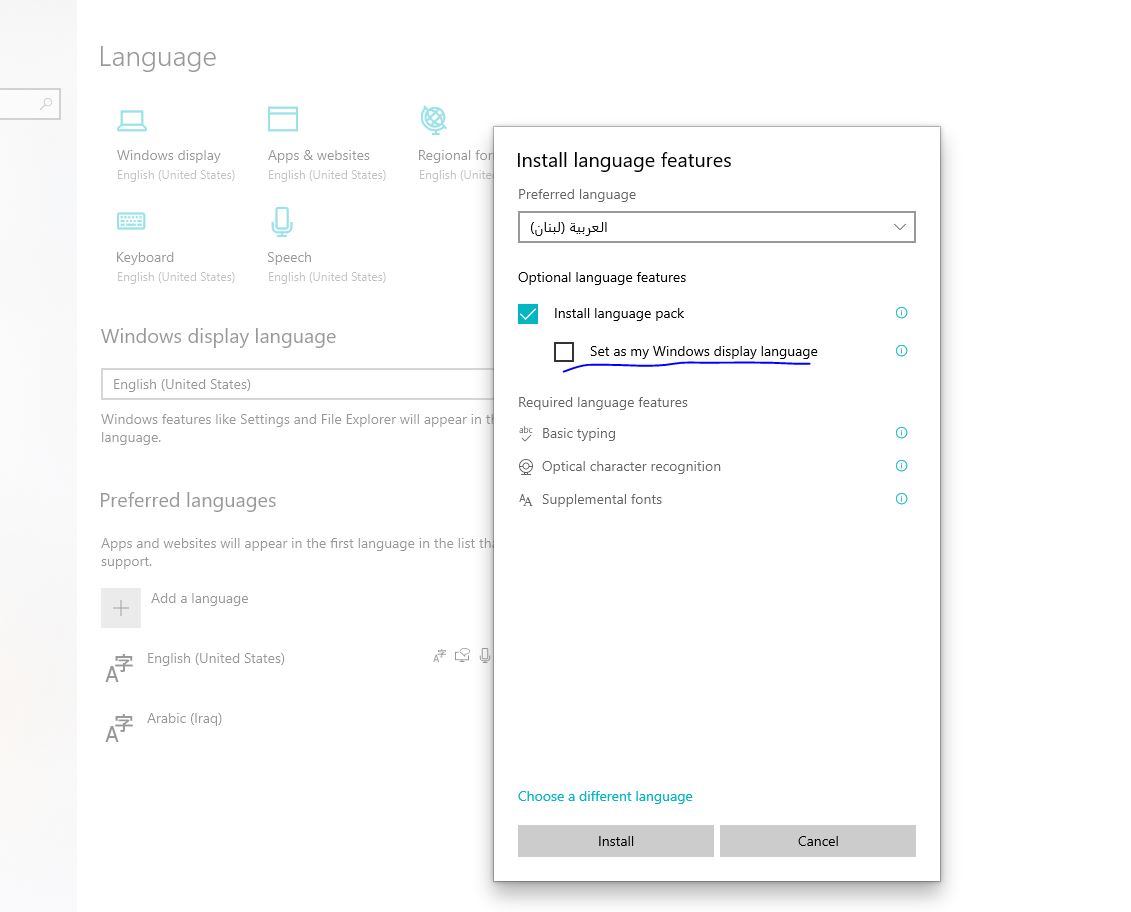This screenshot has height=912, width=1131.
Task: Open the Windows display language dropdown
Action: (297, 384)
